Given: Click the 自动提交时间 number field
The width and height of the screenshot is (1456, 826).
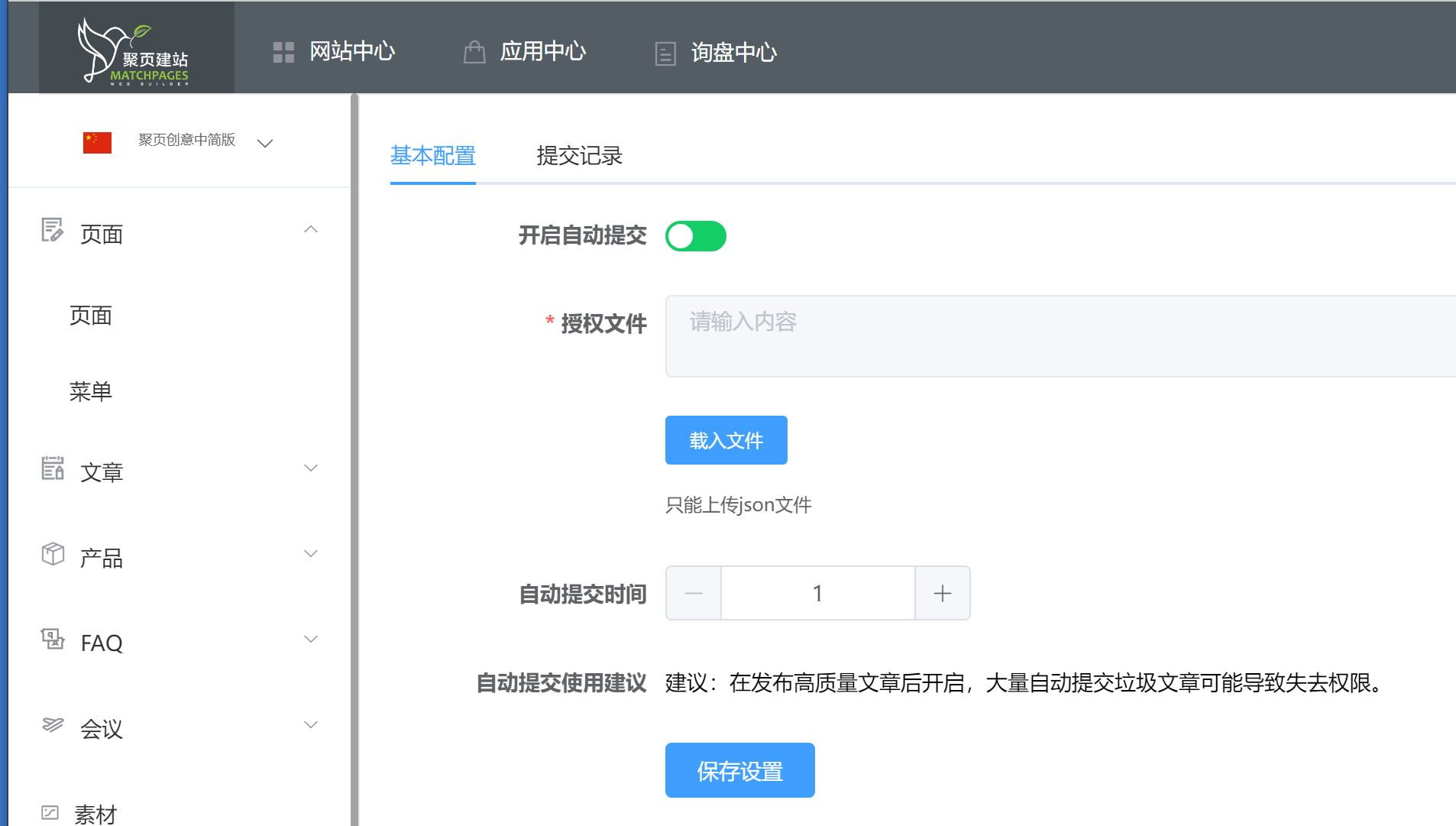Looking at the screenshot, I should pos(818,593).
